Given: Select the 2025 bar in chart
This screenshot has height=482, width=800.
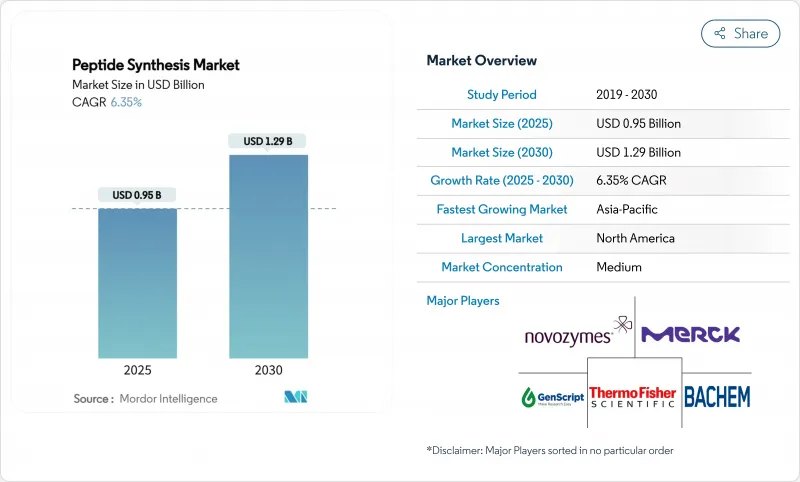Looking at the screenshot, I should 137,283.
